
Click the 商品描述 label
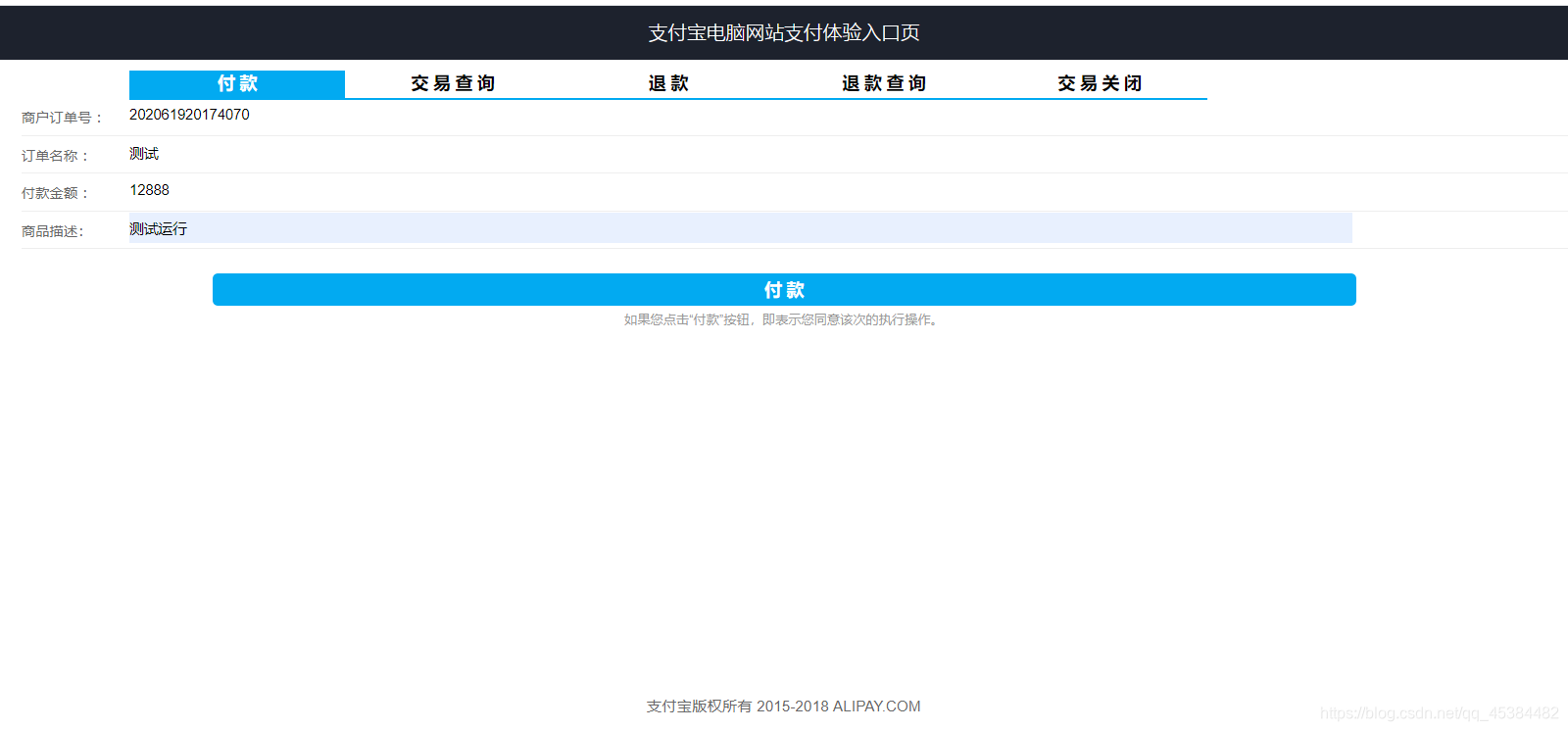point(53,231)
